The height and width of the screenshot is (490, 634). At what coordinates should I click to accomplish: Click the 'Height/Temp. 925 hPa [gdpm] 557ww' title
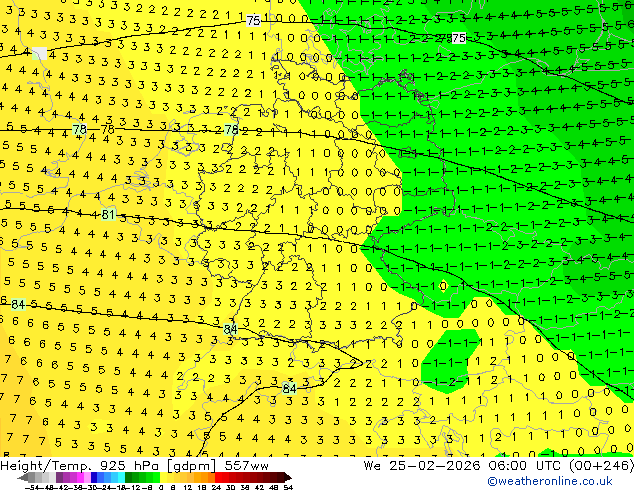[134, 466]
